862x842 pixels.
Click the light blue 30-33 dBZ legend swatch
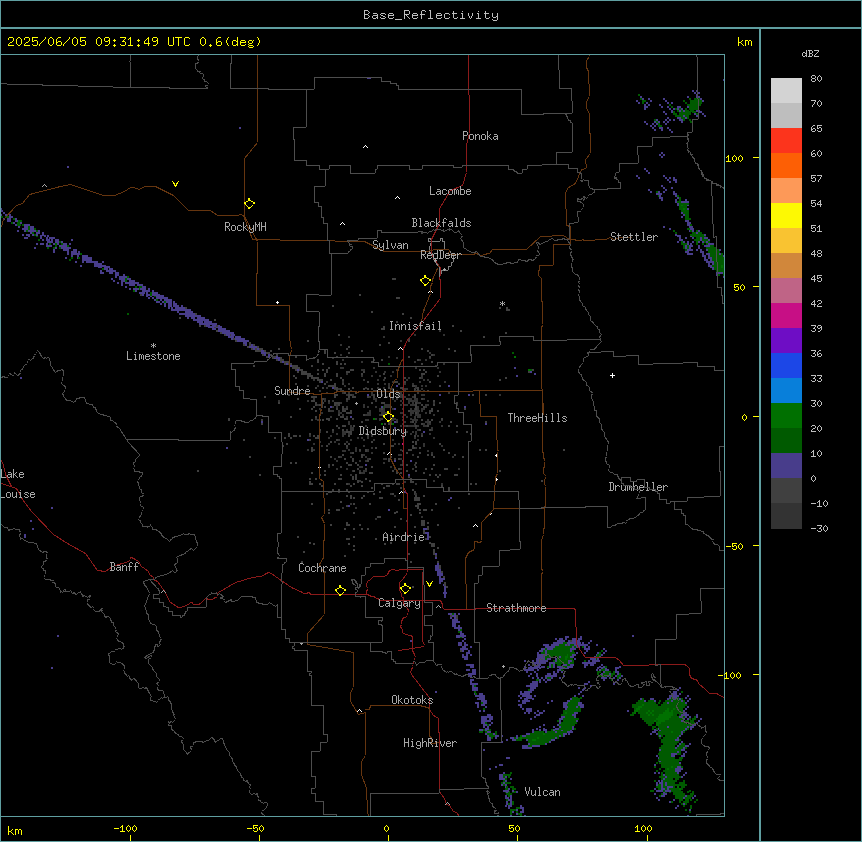tap(786, 391)
